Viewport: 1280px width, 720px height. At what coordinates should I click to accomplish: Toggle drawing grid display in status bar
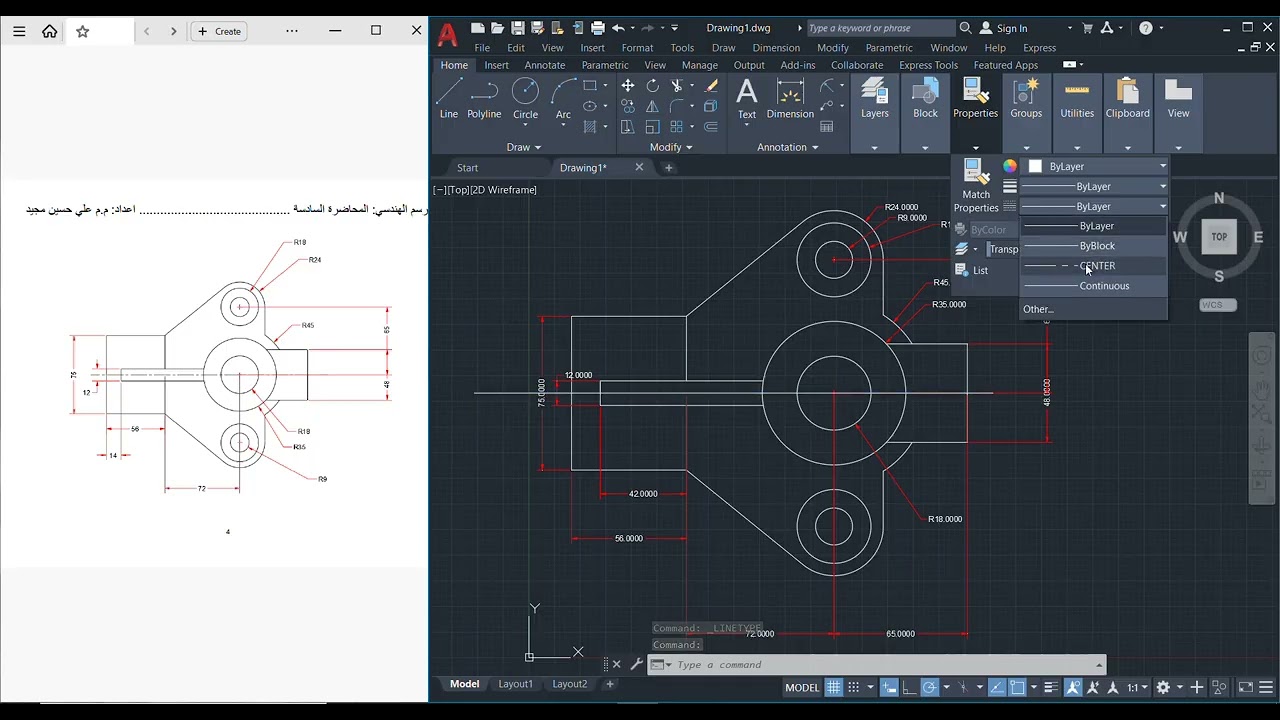click(833, 687)
